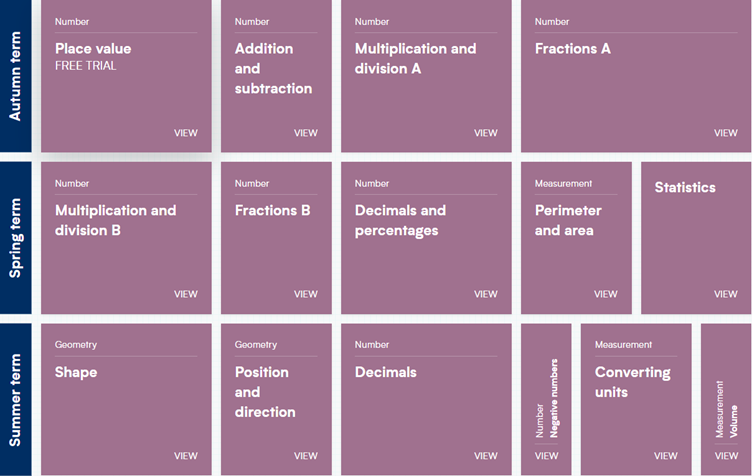The height and width of the screenshot is (476, 752).
Task: Click VIEW on Perimeter and area
Action: (605, 294)
